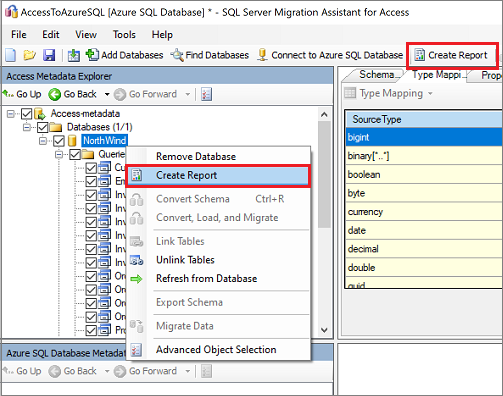Click the Open Project folder icon
This screenshot has height=396, width=503.
point(29,55)
